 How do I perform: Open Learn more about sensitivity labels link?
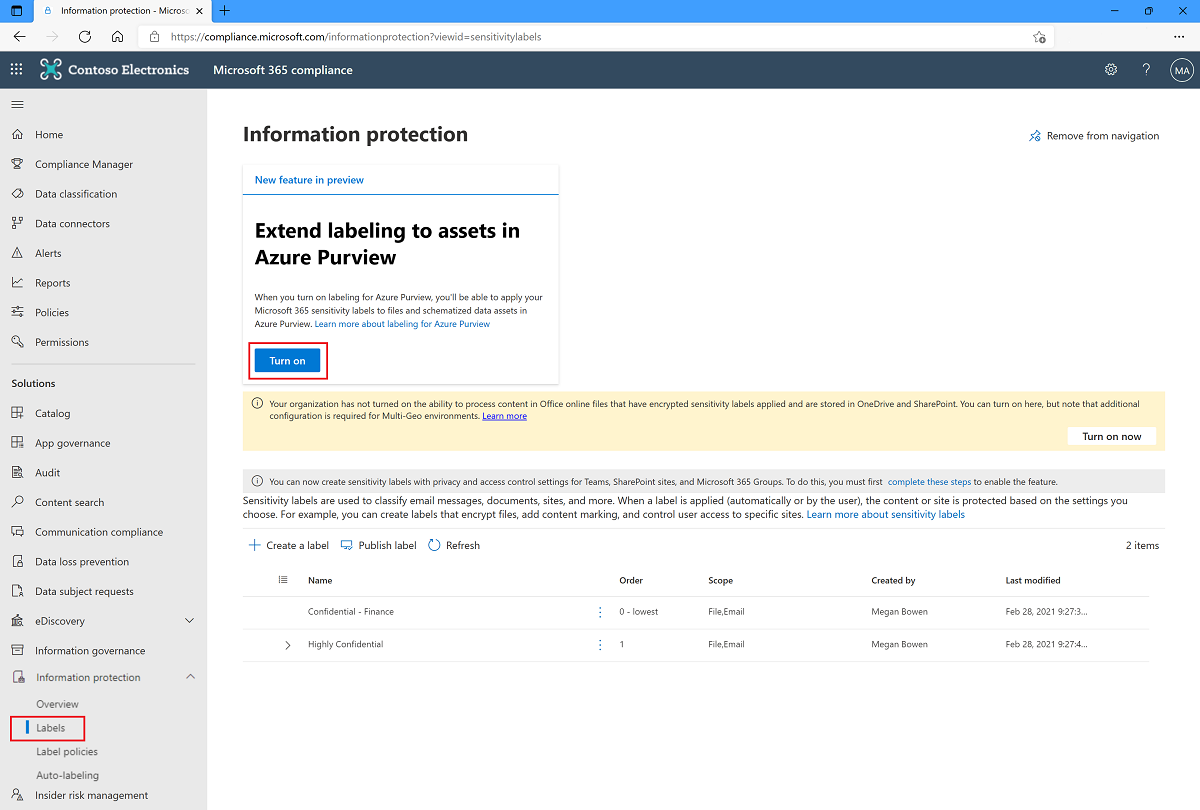(886, 514)
